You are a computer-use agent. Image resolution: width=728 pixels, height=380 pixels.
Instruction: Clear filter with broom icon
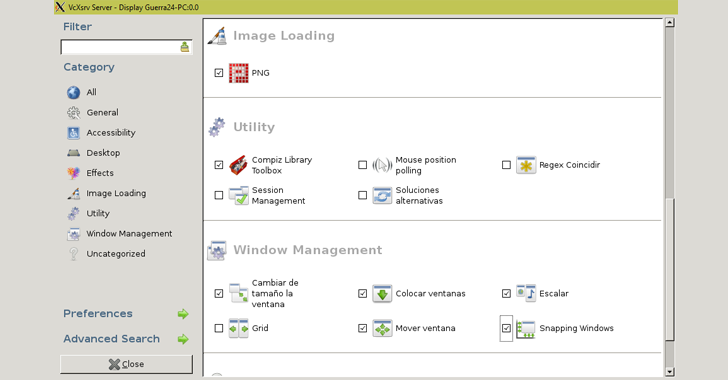[x=185, y=47]
